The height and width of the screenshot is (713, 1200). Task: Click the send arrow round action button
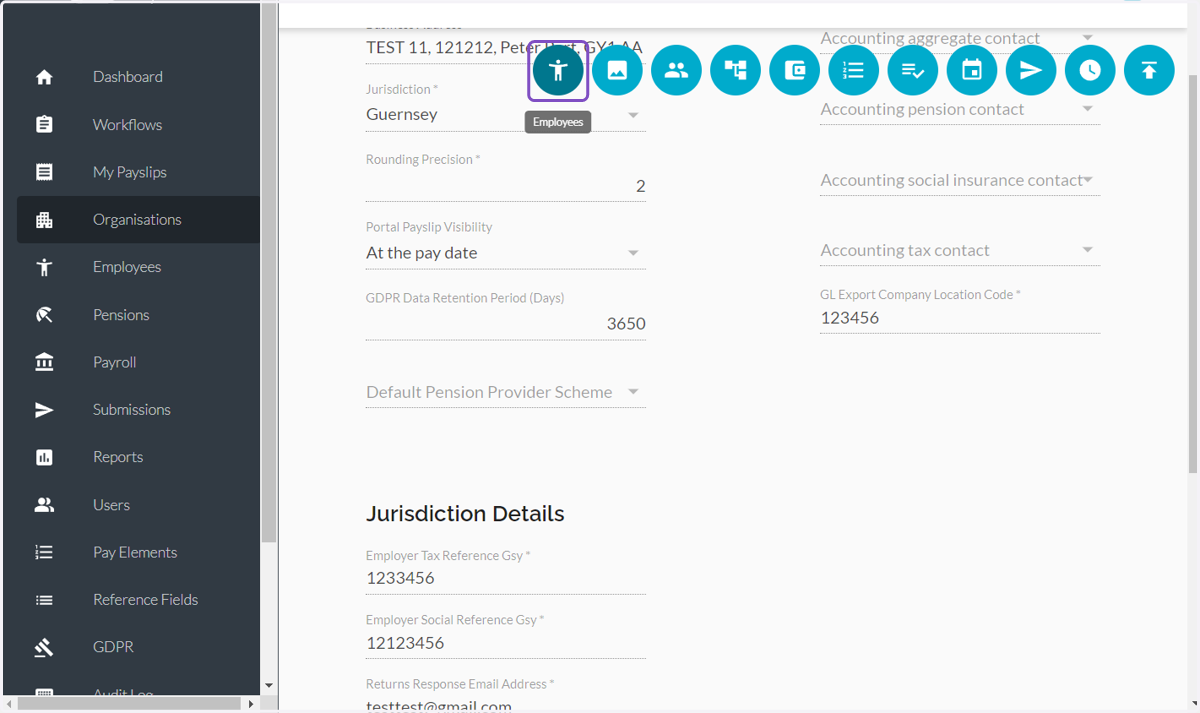tap(1031, 70)
